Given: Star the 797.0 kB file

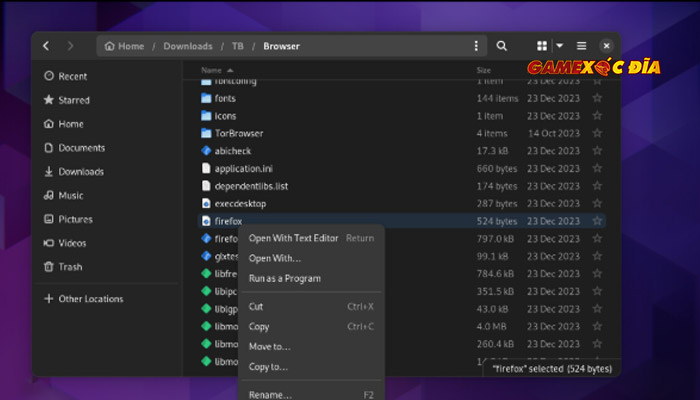Looking at the screenshot, I should click(x=597, y=239).
